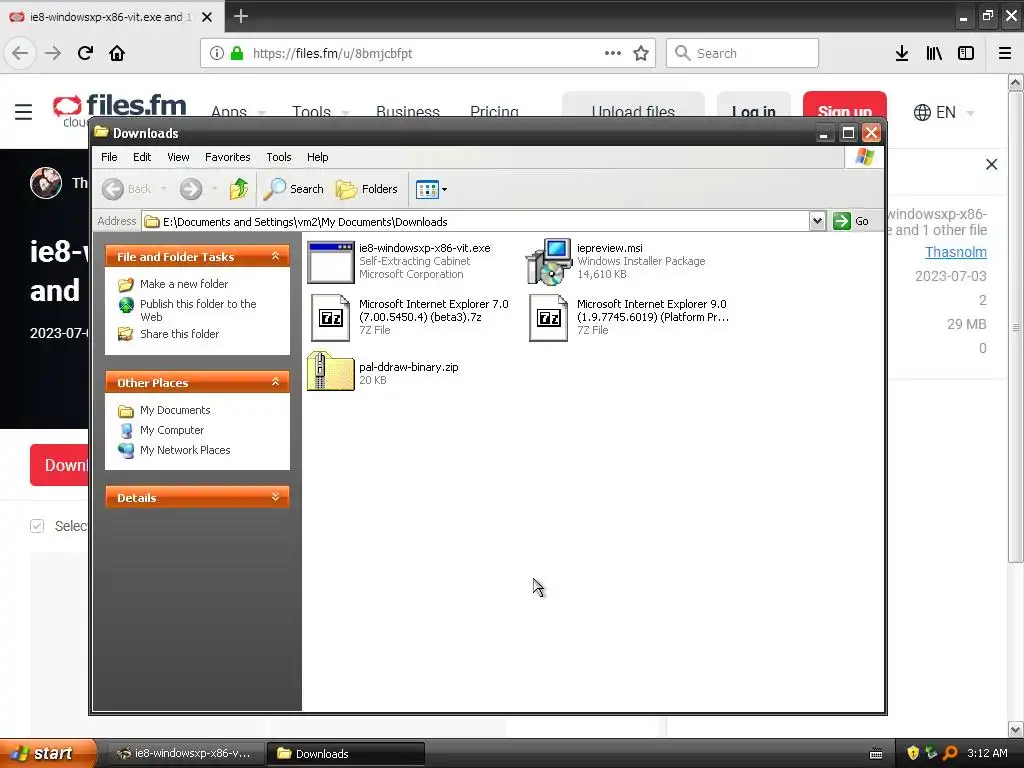Click the Forward arrow in Explorer toolbar
This screenshot has width=1024, height=768.
click(191, 189)
